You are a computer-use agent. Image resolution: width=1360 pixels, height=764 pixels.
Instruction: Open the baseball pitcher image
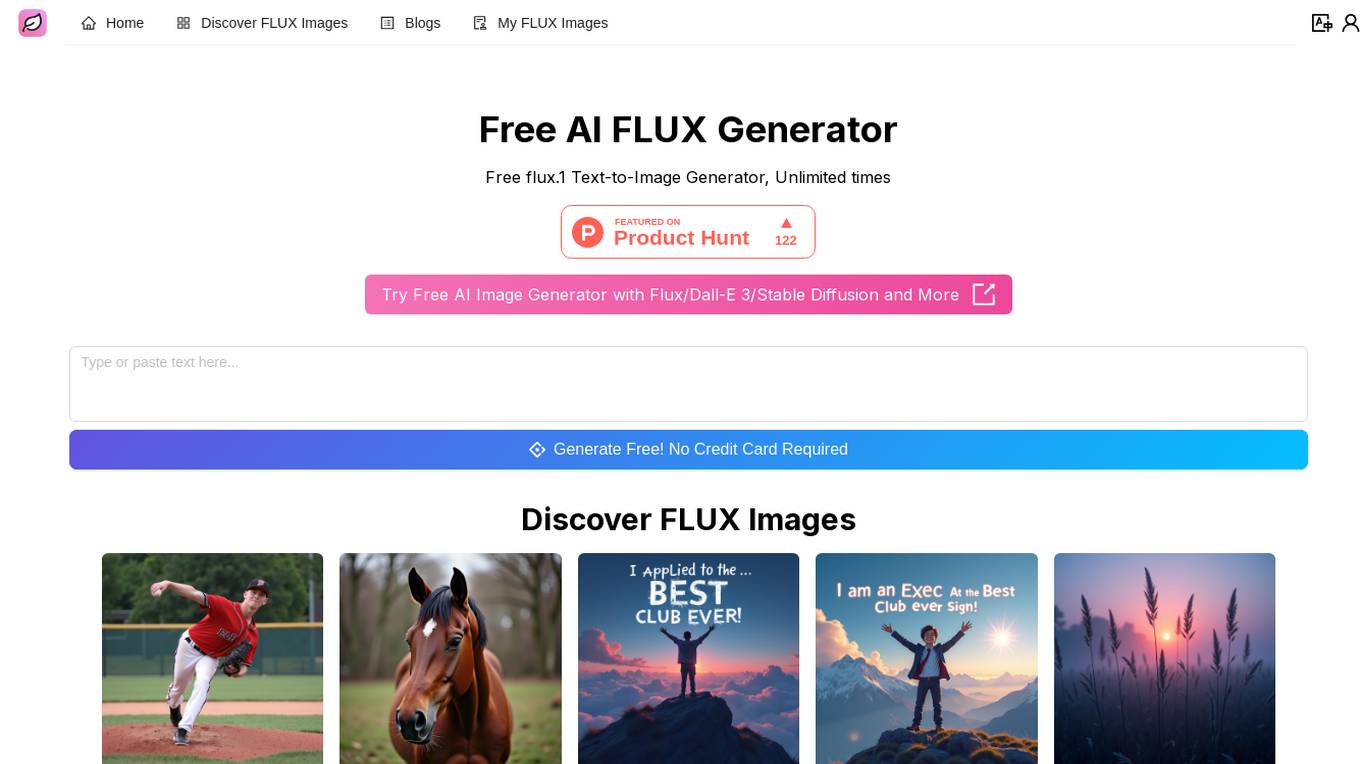(x=212, y=658)
